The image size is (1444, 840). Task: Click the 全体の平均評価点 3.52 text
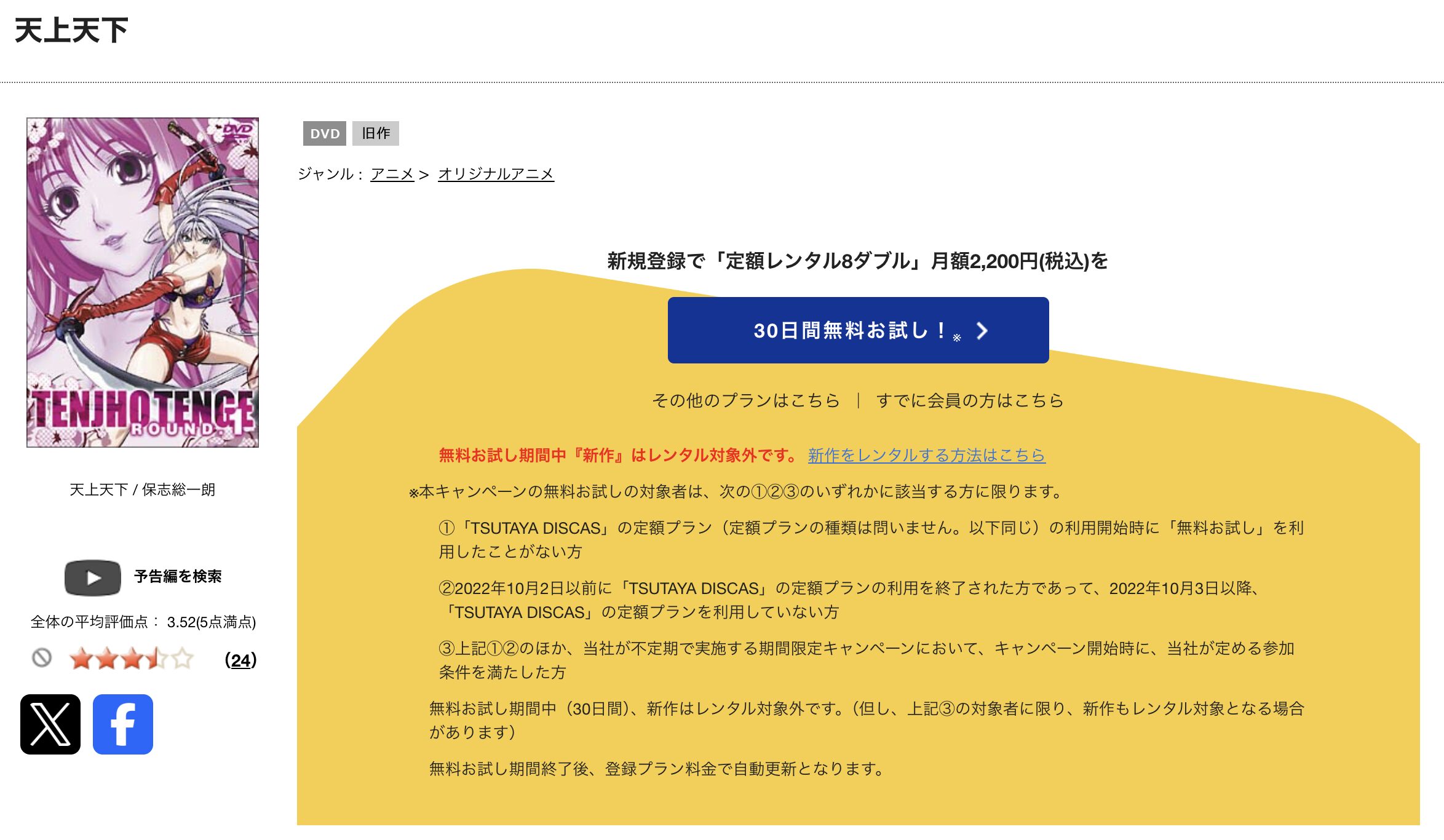click(x=143, y=622)
